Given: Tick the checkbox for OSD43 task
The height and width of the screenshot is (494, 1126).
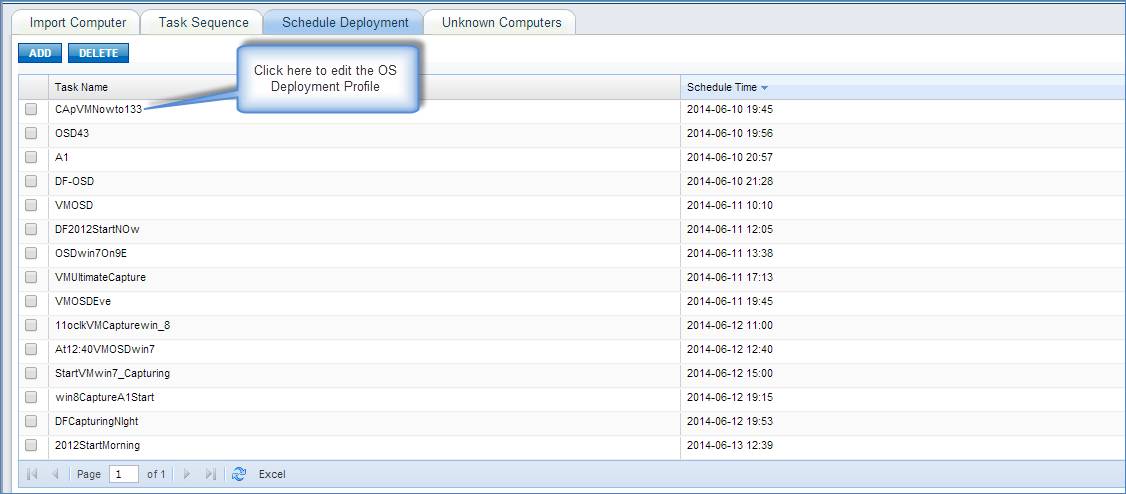Looking at the screenshot, I should [31, 133].
